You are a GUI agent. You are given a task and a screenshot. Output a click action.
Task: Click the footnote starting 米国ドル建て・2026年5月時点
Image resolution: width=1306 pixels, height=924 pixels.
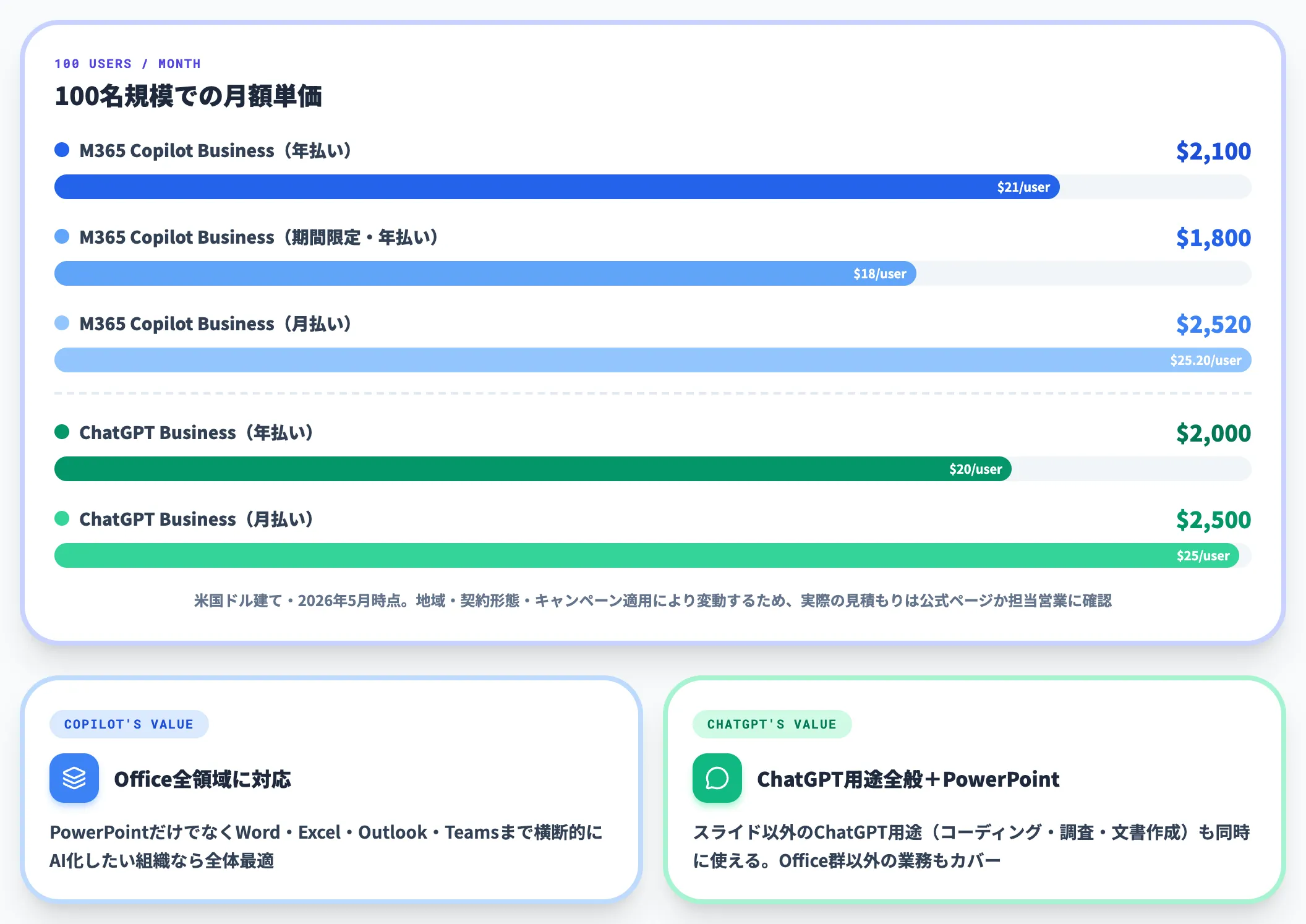pyautogui.click(x=653, y=601)
